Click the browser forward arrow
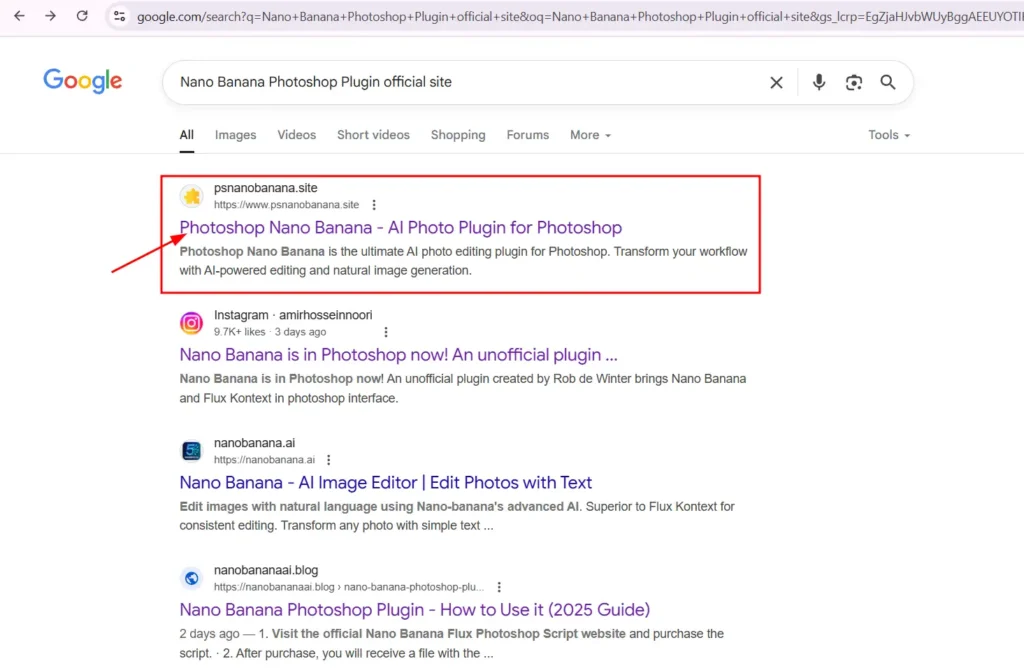Screen dimensions: 1024x668 pyautogui.click(x=50, y=16)
